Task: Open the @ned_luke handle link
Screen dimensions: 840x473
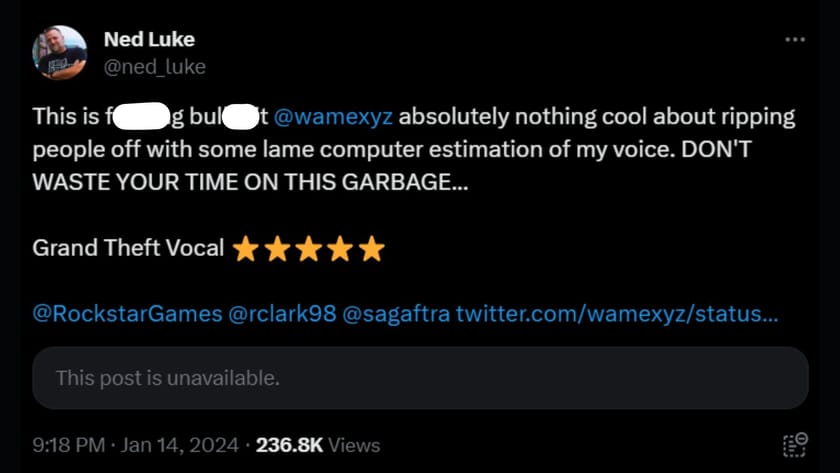Action: (x=155, y=67)
